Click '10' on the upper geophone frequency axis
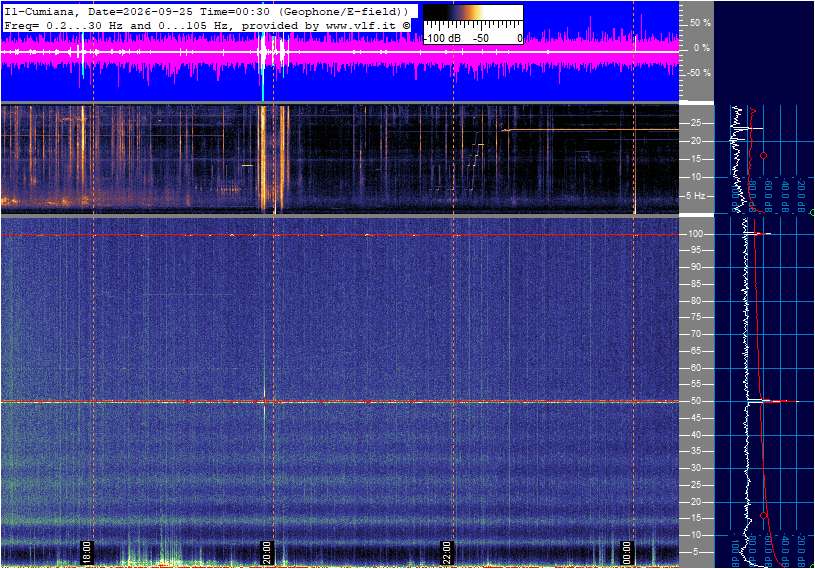The image size is (815, 569). pyautogui.click(x=695, y=177)
